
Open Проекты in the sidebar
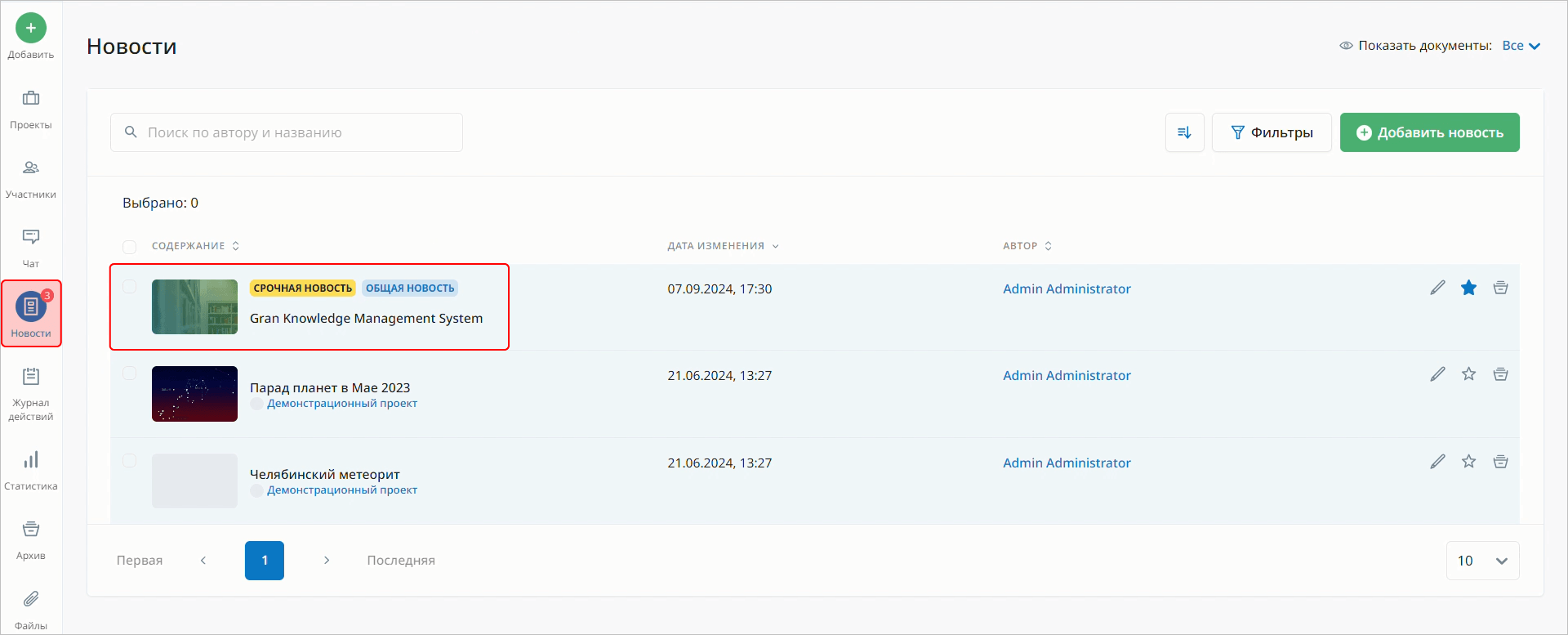[x=31, y=110]
